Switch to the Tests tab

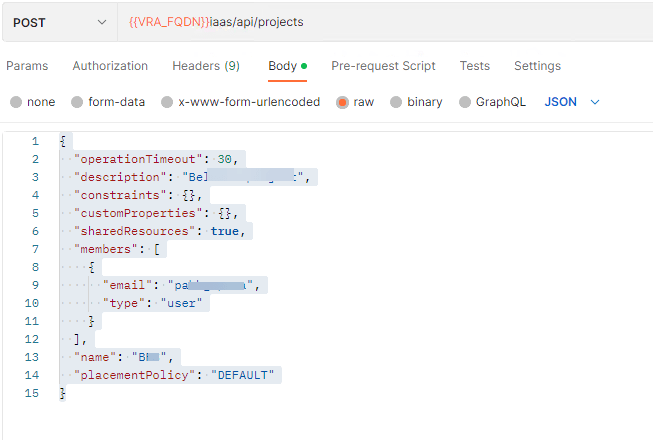475,66
